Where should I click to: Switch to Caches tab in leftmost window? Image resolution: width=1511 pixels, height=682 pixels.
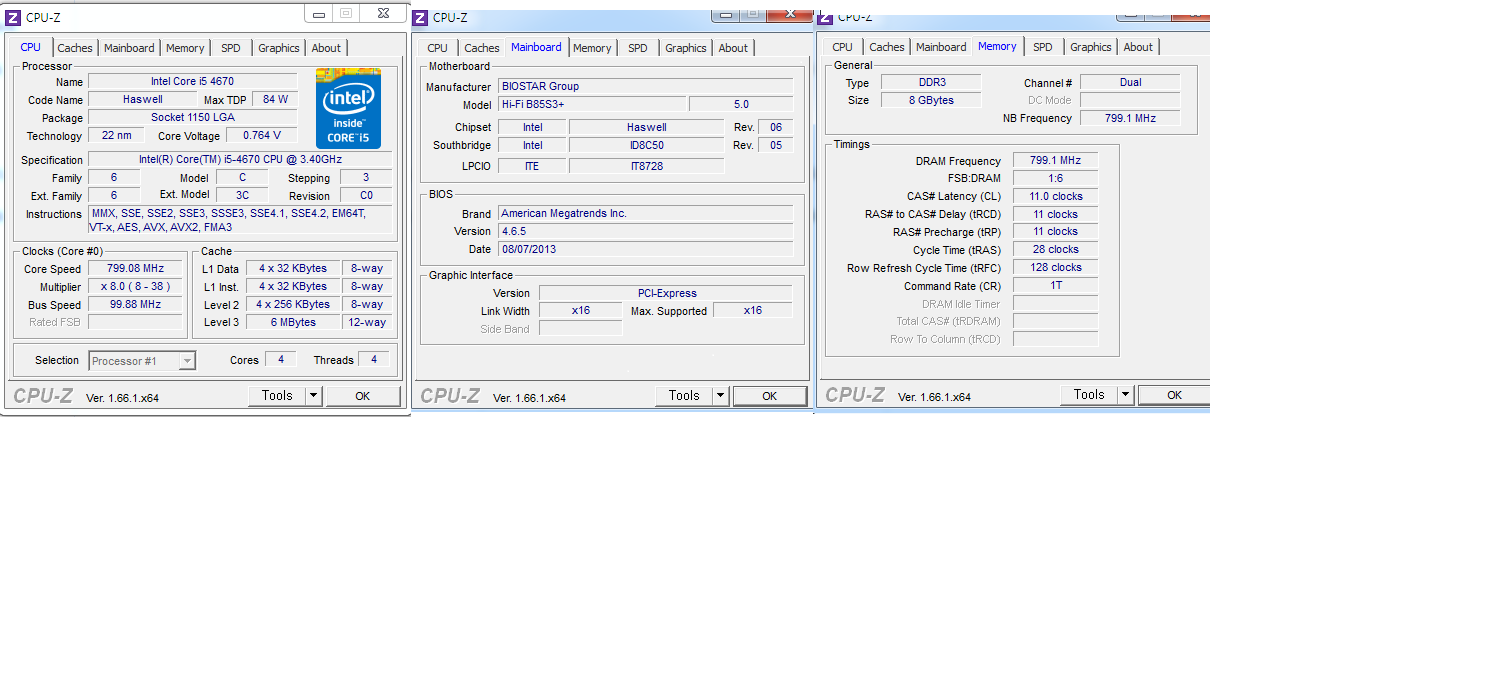(x=75, y=48)
